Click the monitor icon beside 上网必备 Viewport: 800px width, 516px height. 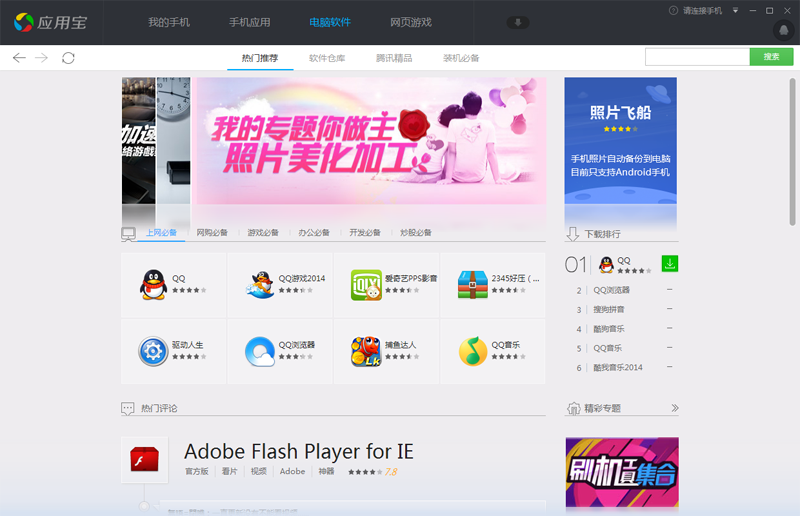coord(128,234)
